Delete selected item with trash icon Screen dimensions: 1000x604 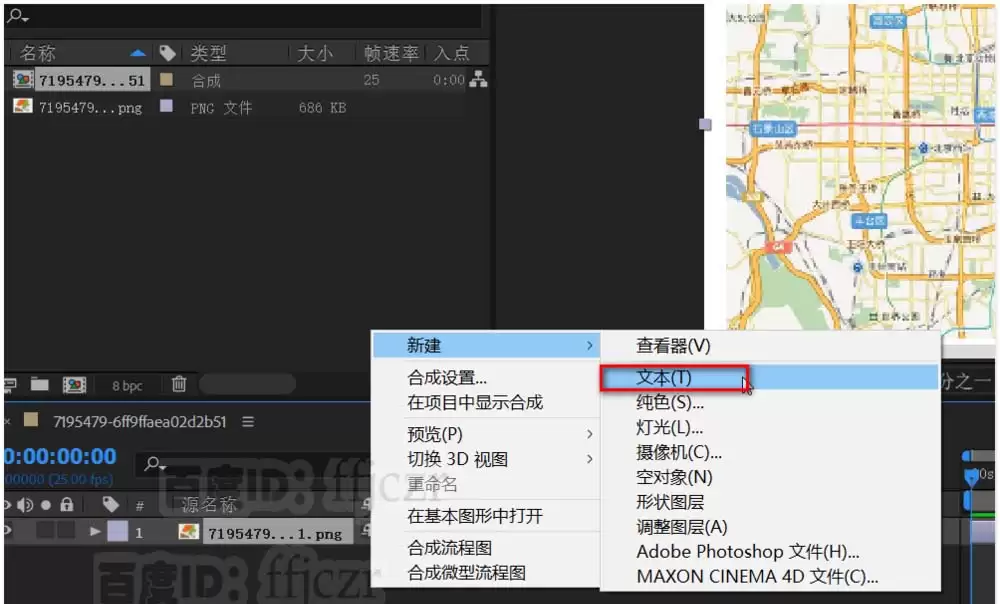pyautogui.click(x=179, y=384)
